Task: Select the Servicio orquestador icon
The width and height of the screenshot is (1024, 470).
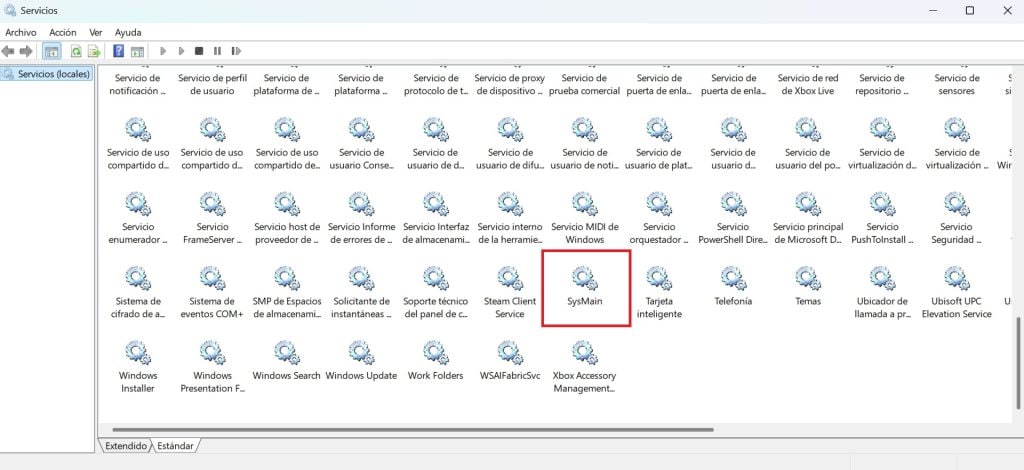Action: pyautogui.click(x=659, y=204)
